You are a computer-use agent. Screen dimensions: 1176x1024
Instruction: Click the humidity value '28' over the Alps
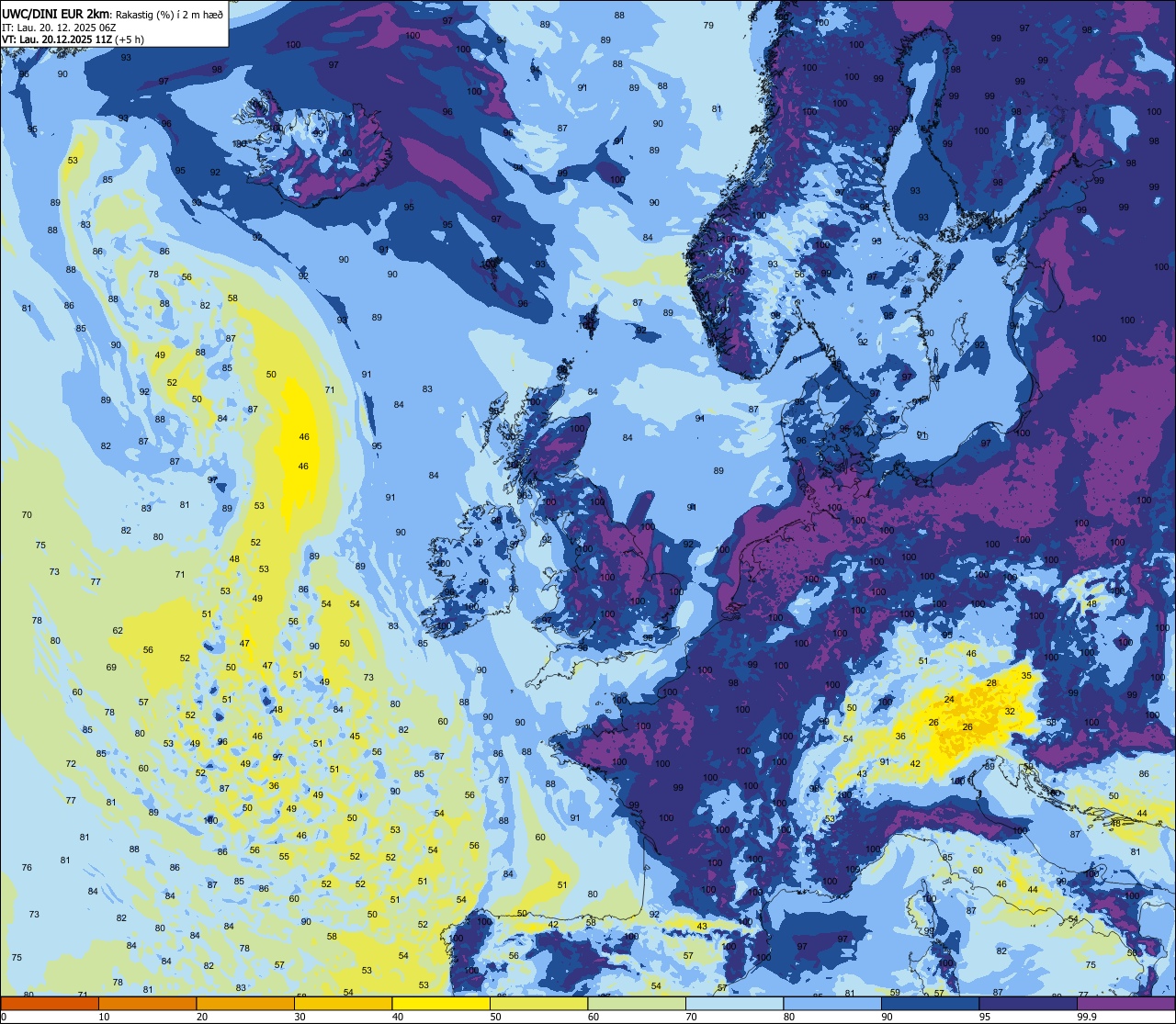click(990, 683)
